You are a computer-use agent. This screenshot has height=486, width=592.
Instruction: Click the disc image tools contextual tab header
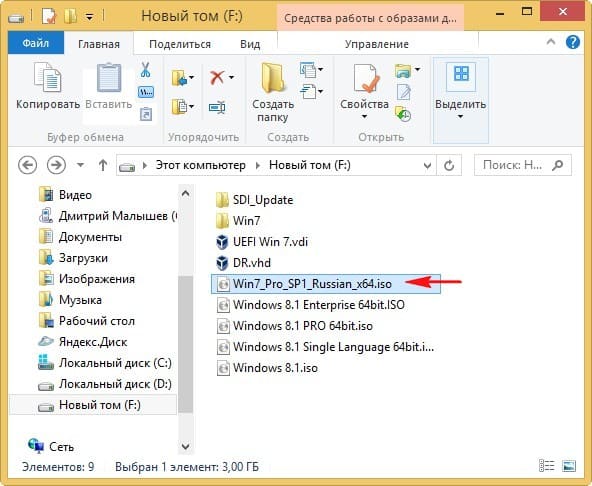click(370, 18)
